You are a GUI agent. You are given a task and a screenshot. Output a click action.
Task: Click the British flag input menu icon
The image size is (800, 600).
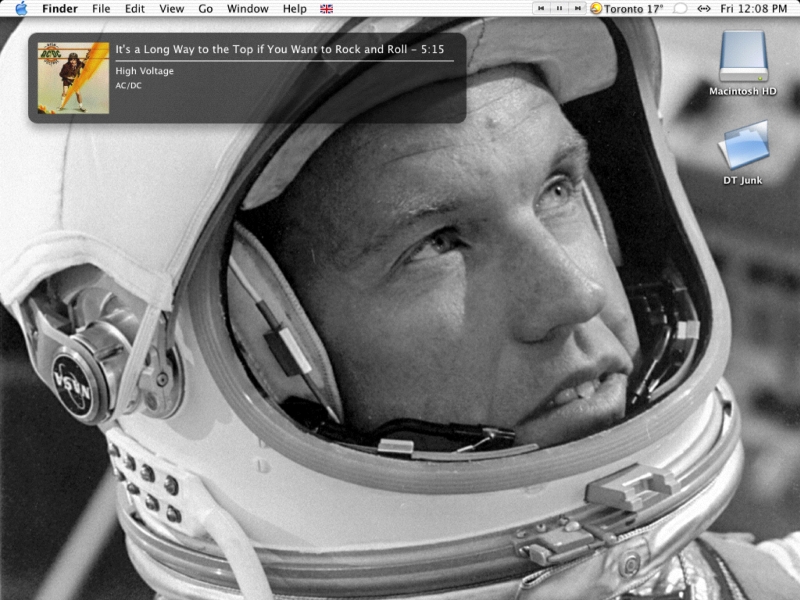326,8
